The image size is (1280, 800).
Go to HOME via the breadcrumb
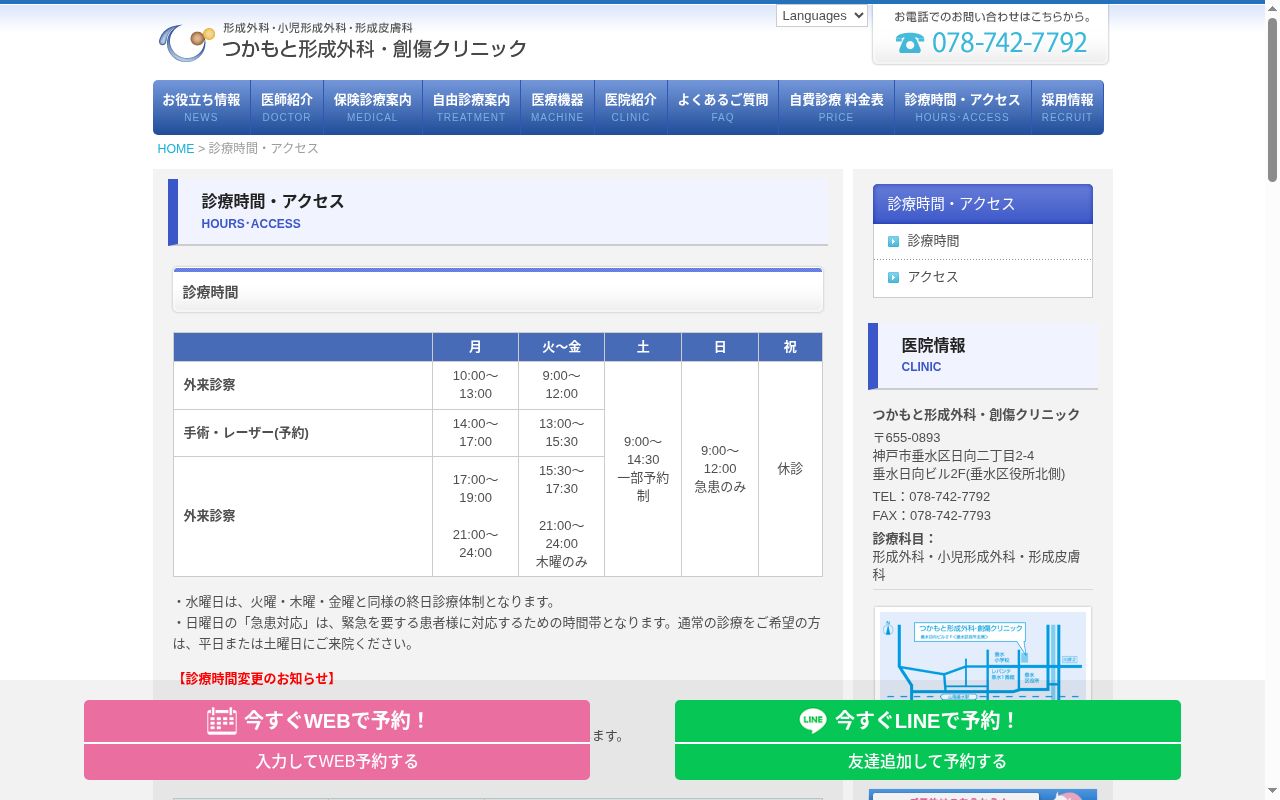coord(176,148)
